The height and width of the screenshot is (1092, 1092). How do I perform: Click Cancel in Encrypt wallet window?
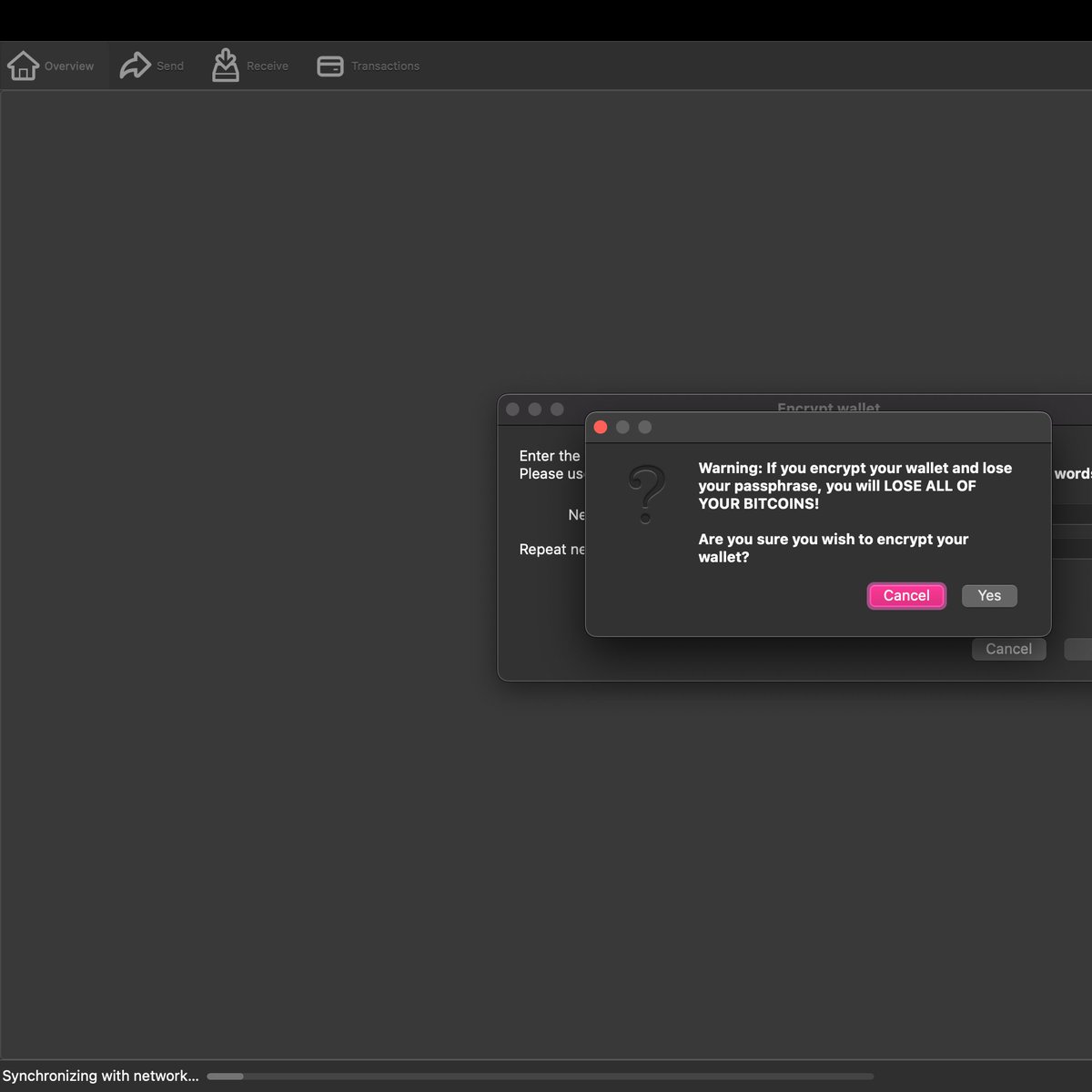coord(1008,649)
